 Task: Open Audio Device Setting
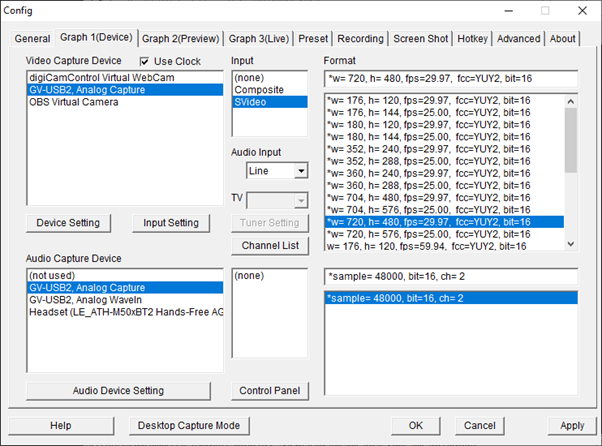click(x=119, y=390)
